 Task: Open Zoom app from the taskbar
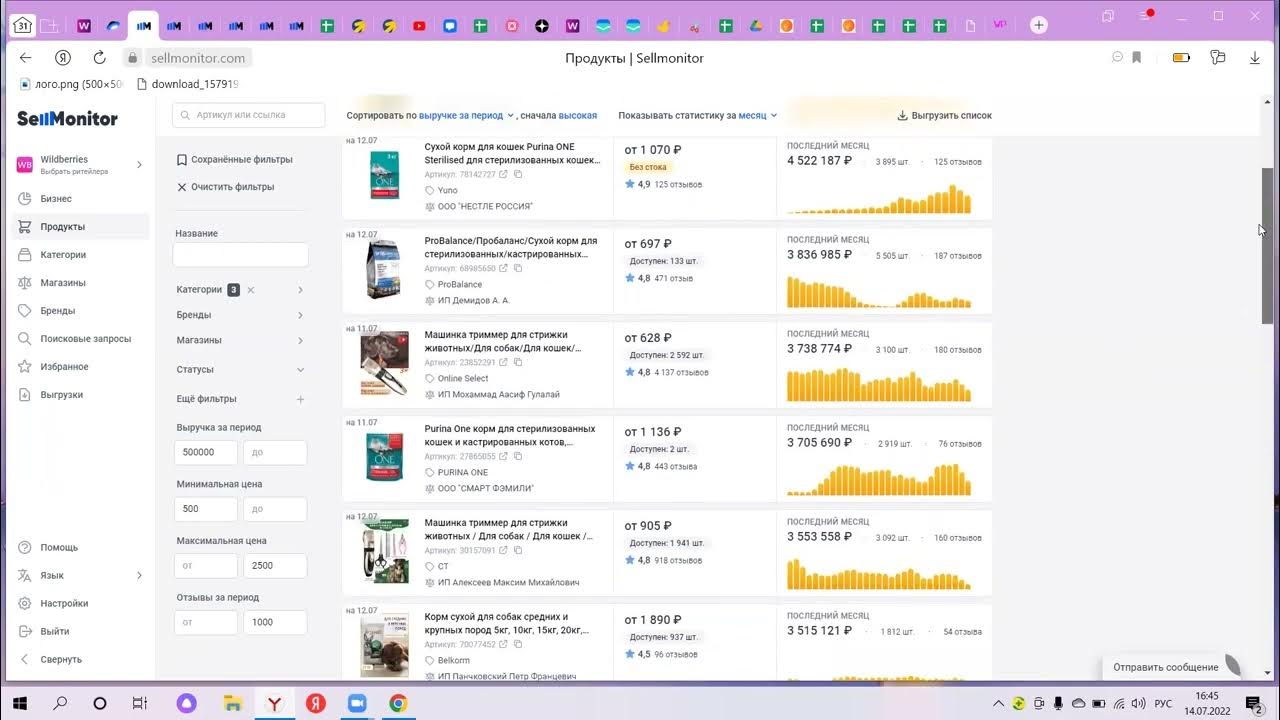pos(356,703)
